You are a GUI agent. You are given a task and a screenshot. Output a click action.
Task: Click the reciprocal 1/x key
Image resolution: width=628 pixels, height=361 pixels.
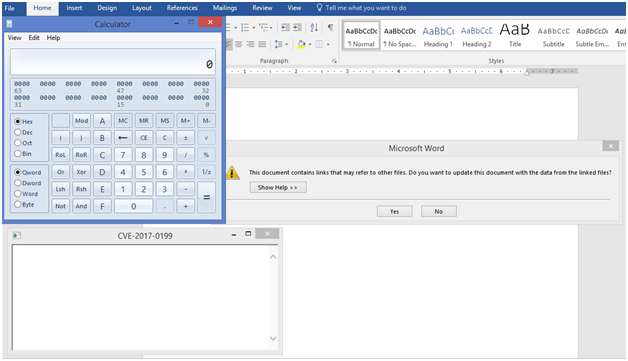(206, 172)
